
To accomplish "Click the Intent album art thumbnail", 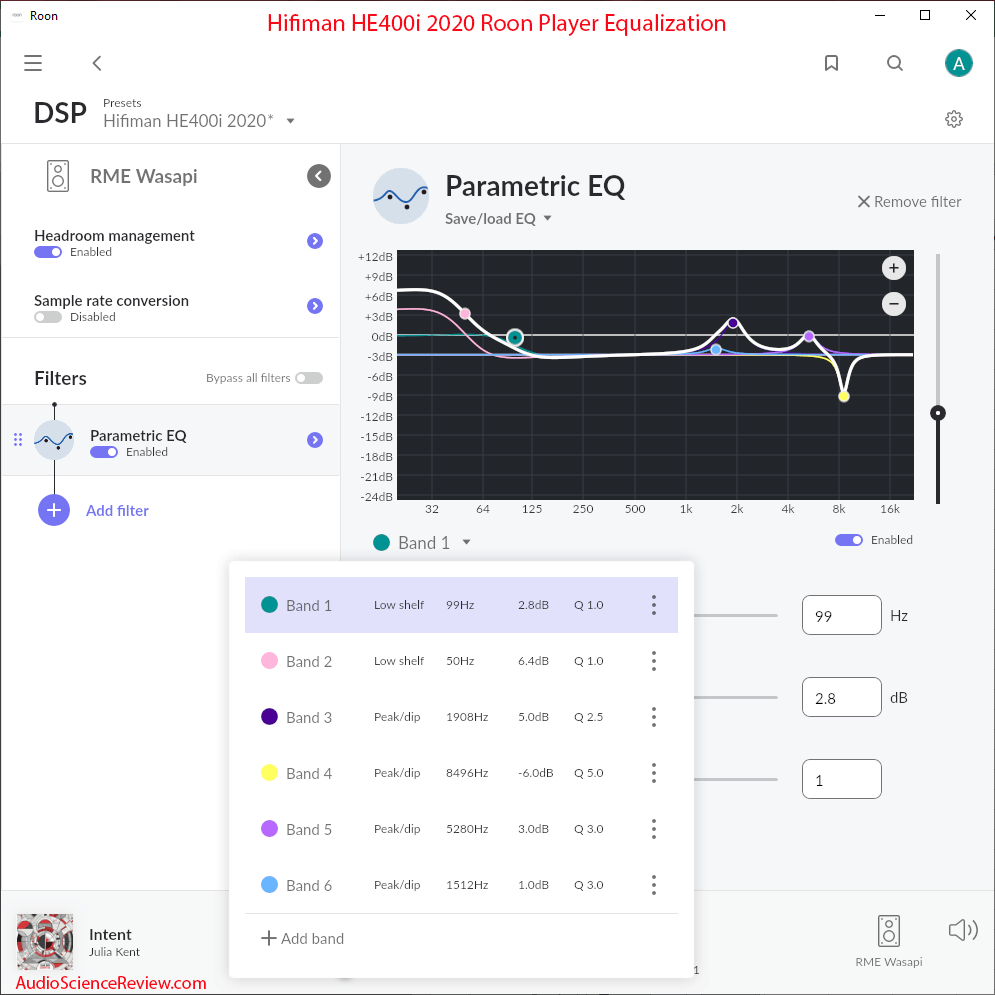I will 44,942.
